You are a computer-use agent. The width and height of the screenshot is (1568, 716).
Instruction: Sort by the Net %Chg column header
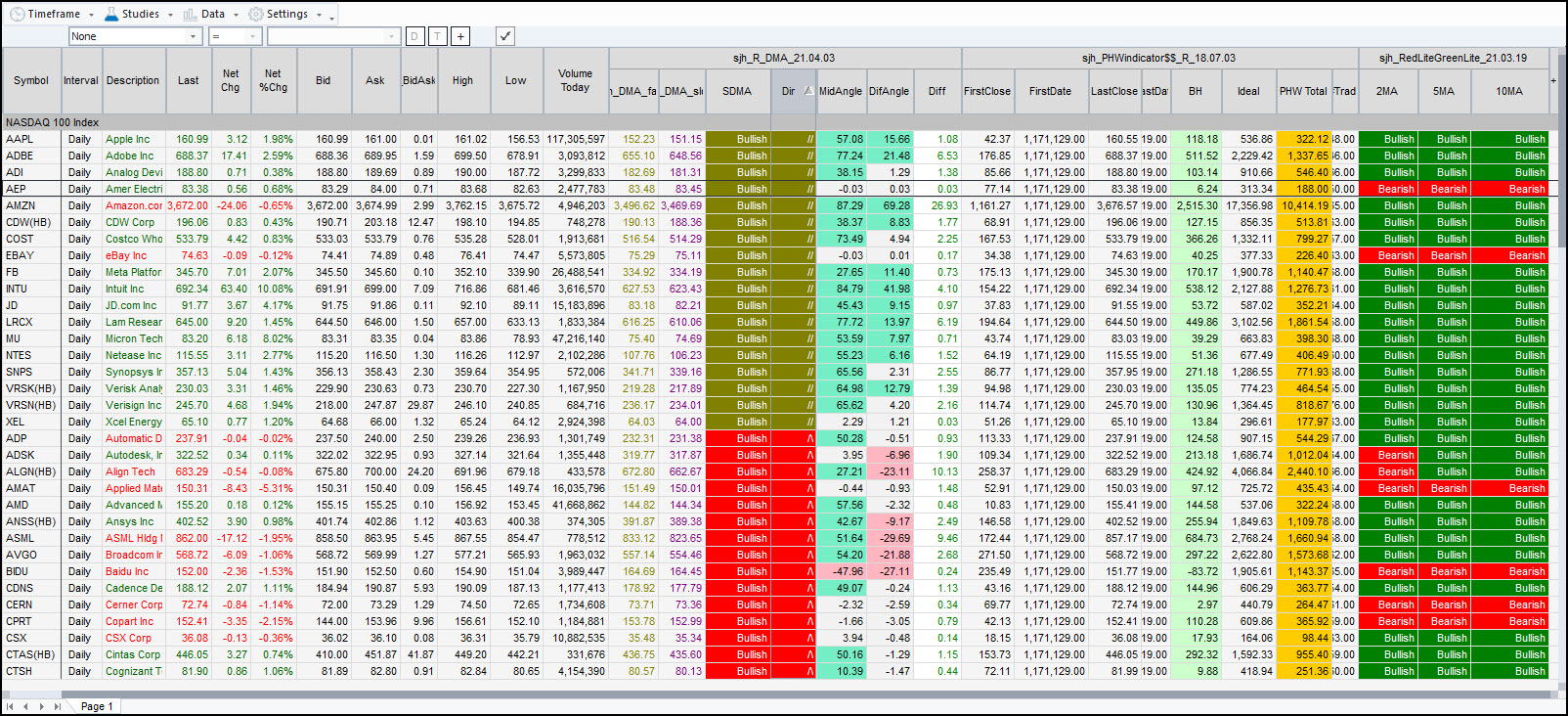[x=273, y=80]
